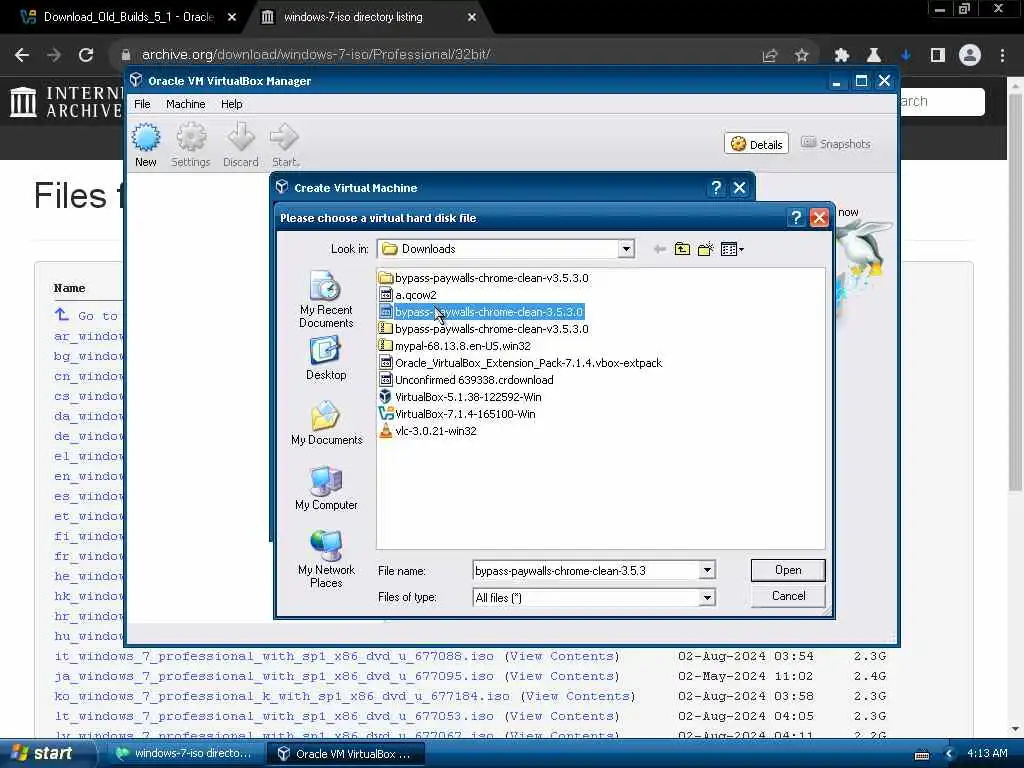Click the share page icon in address bar
1024x768 pixels.
point(769,55)
